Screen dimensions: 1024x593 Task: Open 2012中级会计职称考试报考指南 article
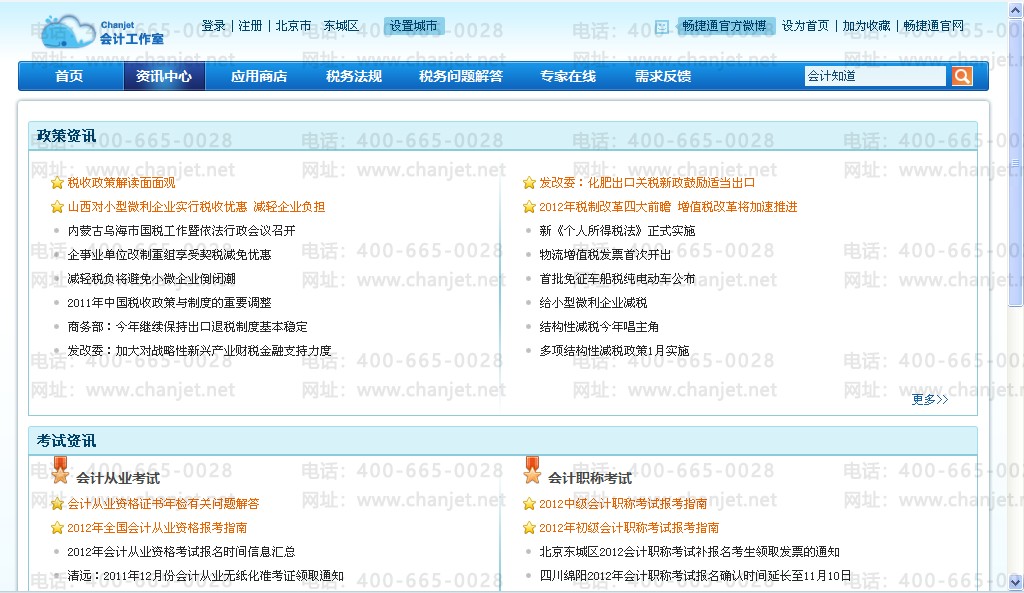click(623, 504)
